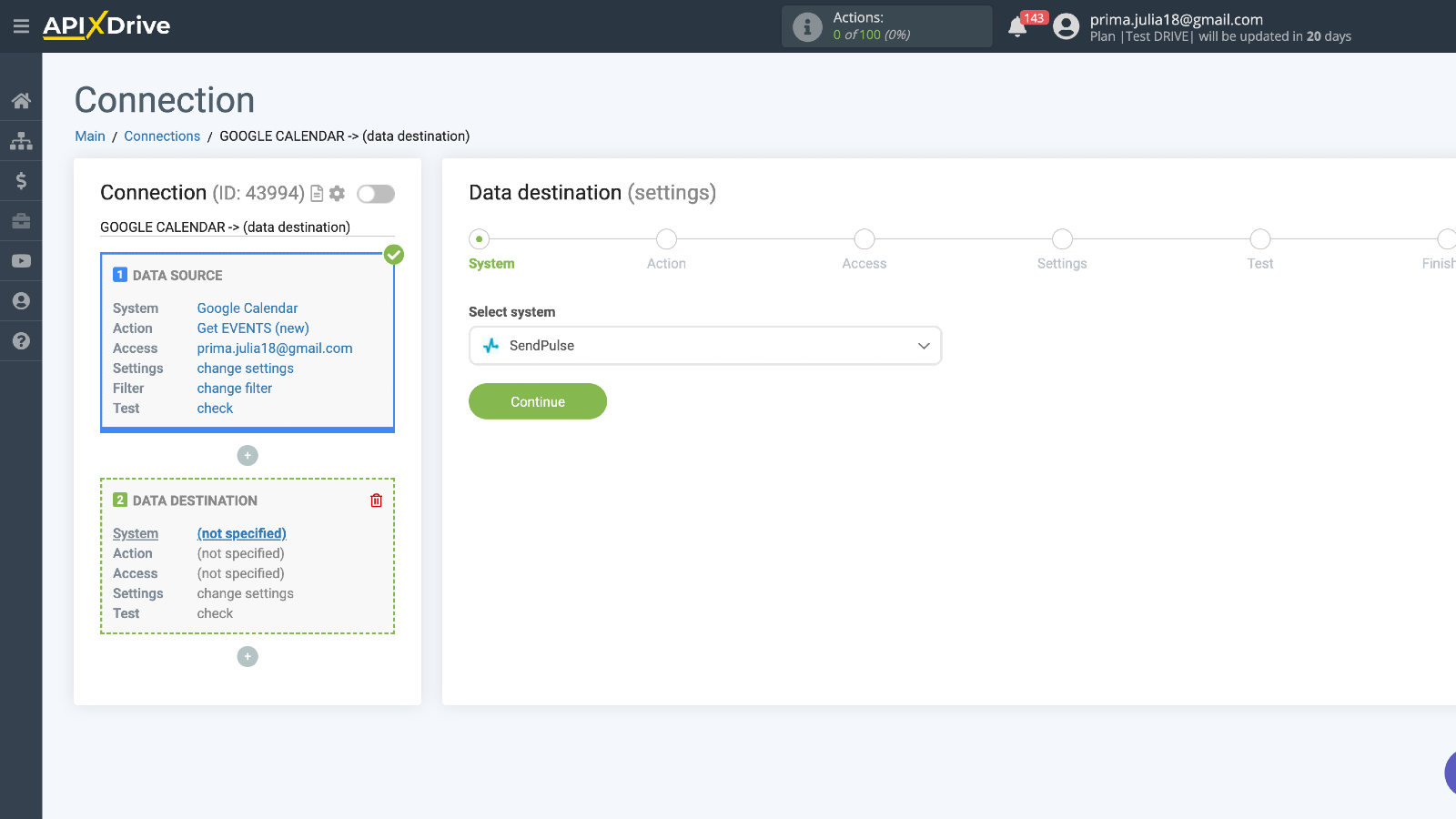This screenshot has width=1456, height=819.
Task: Click the Action step circle in the wizard
Action: pos(666,239)
